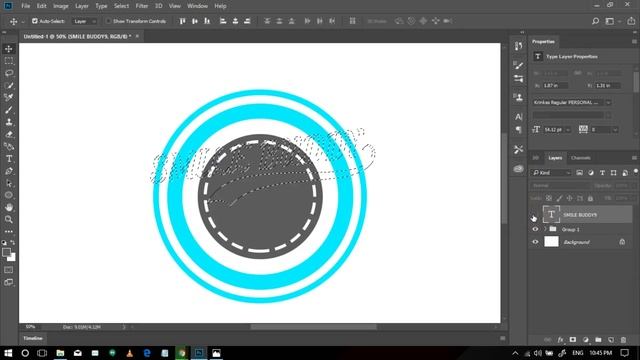This screenshot has width=640, height=360.
Task: Open the File menu
Action: pyautogui.click(x=26, y=6)
